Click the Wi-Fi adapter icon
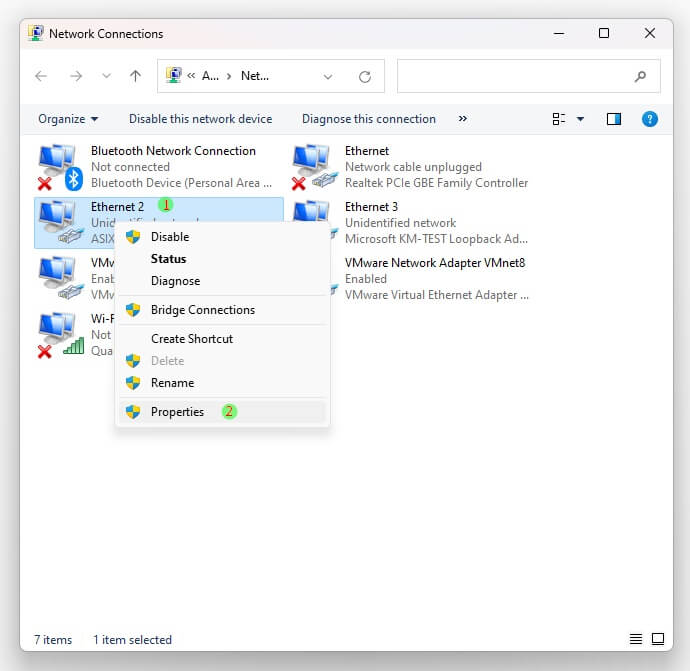Viewport: 690px width, 671px height. pos(59,335)
